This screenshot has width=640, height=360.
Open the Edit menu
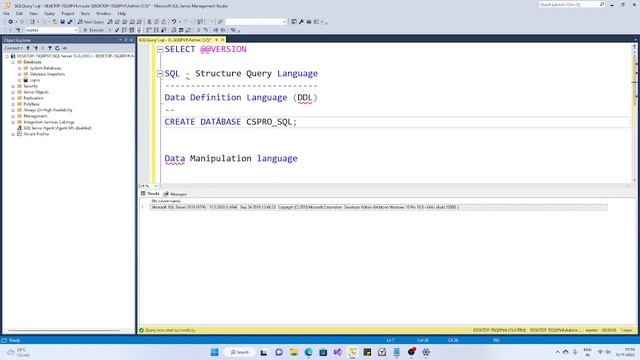[19, 13]
